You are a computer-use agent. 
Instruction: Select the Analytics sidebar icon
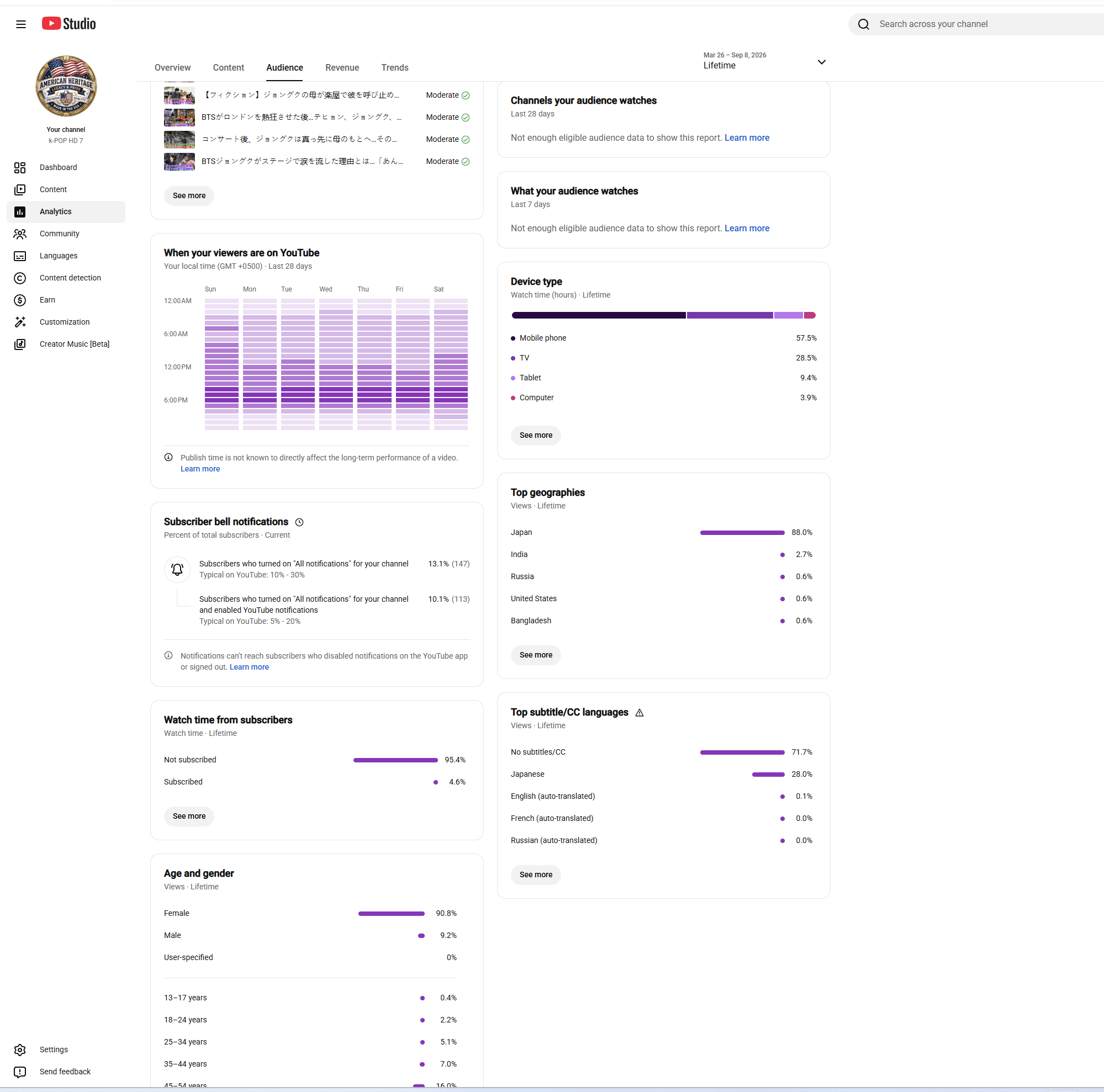click(x=20, y=212)
